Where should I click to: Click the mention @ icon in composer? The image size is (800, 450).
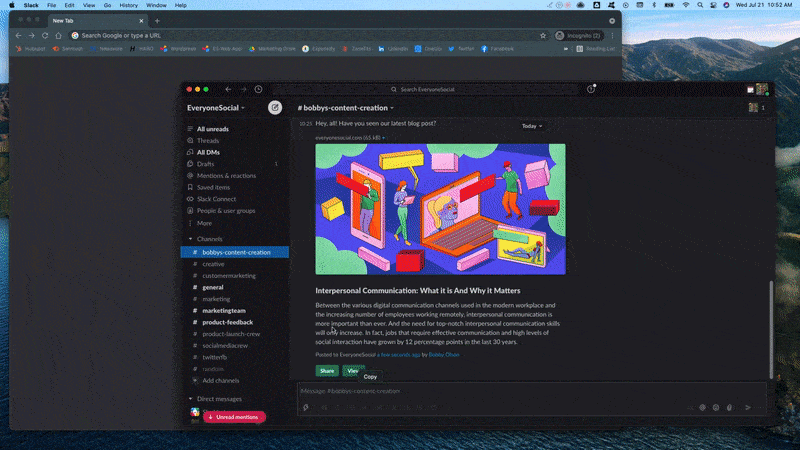(x=703, y=408)
